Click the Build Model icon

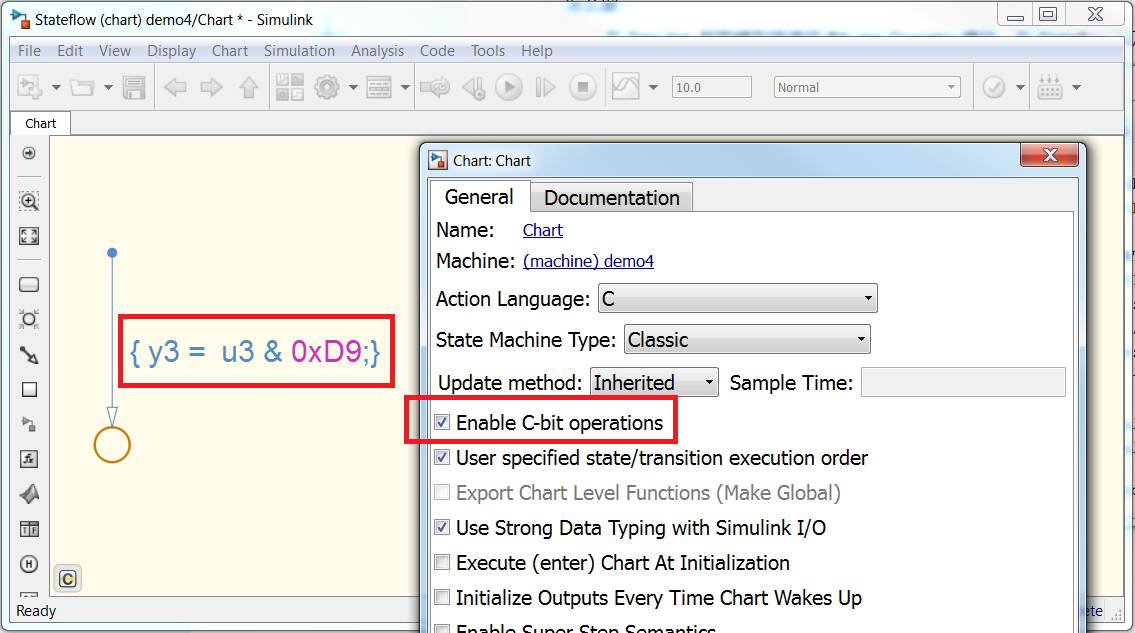[x=1050, y=88]
